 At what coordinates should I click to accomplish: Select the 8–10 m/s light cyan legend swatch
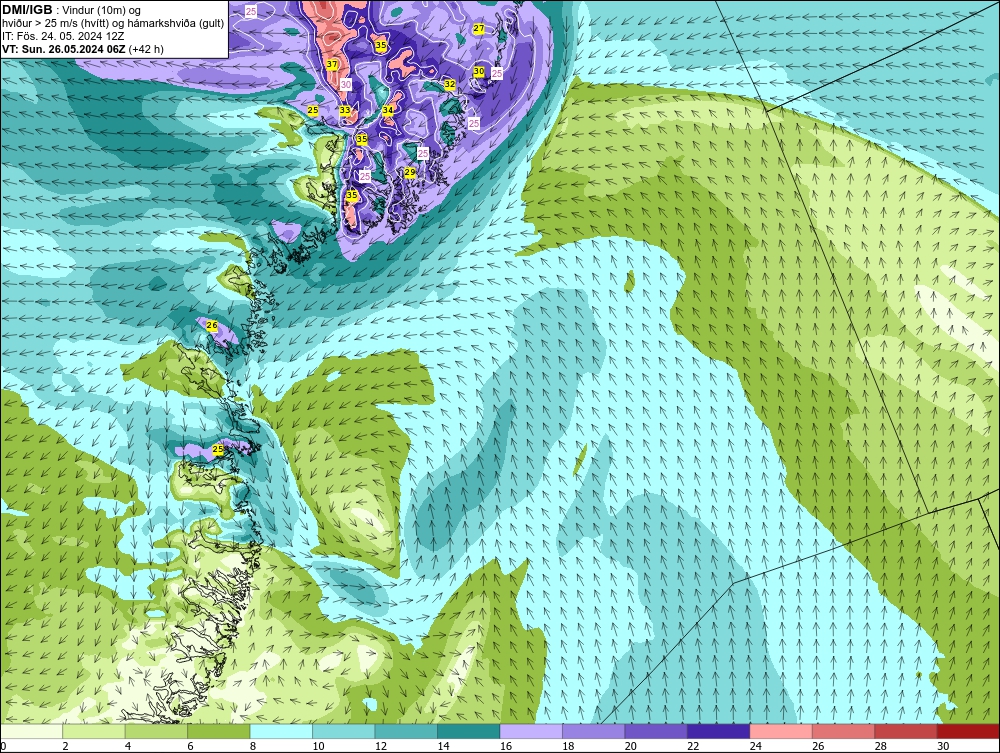coord(281,731)
